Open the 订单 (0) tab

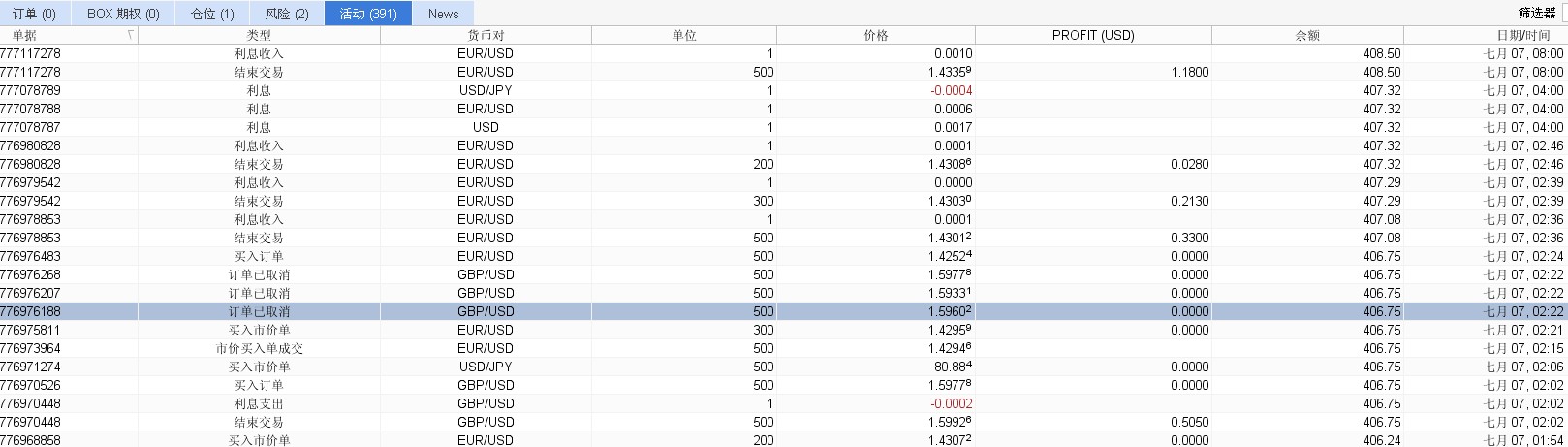point(35,14)
